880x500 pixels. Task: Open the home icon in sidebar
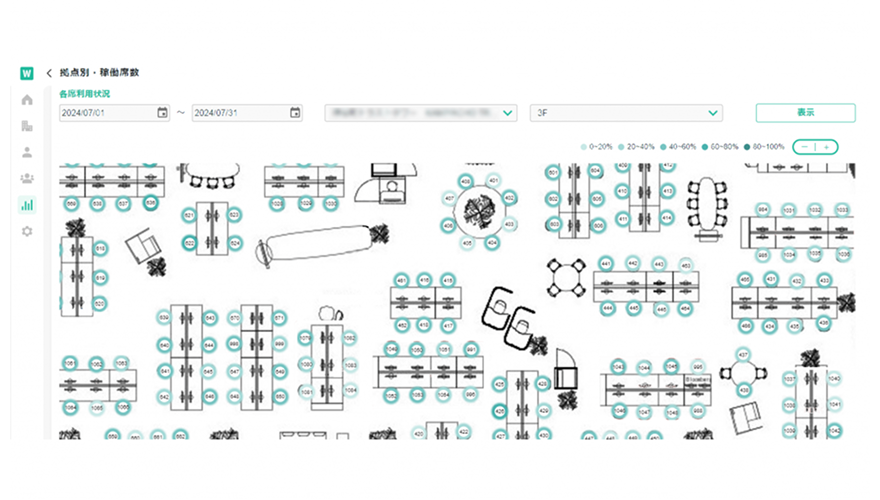point(27,100)
